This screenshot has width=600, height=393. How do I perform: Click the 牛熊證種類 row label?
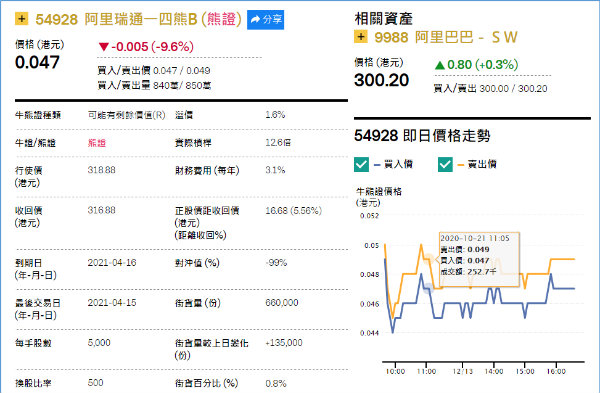point(38,115)
